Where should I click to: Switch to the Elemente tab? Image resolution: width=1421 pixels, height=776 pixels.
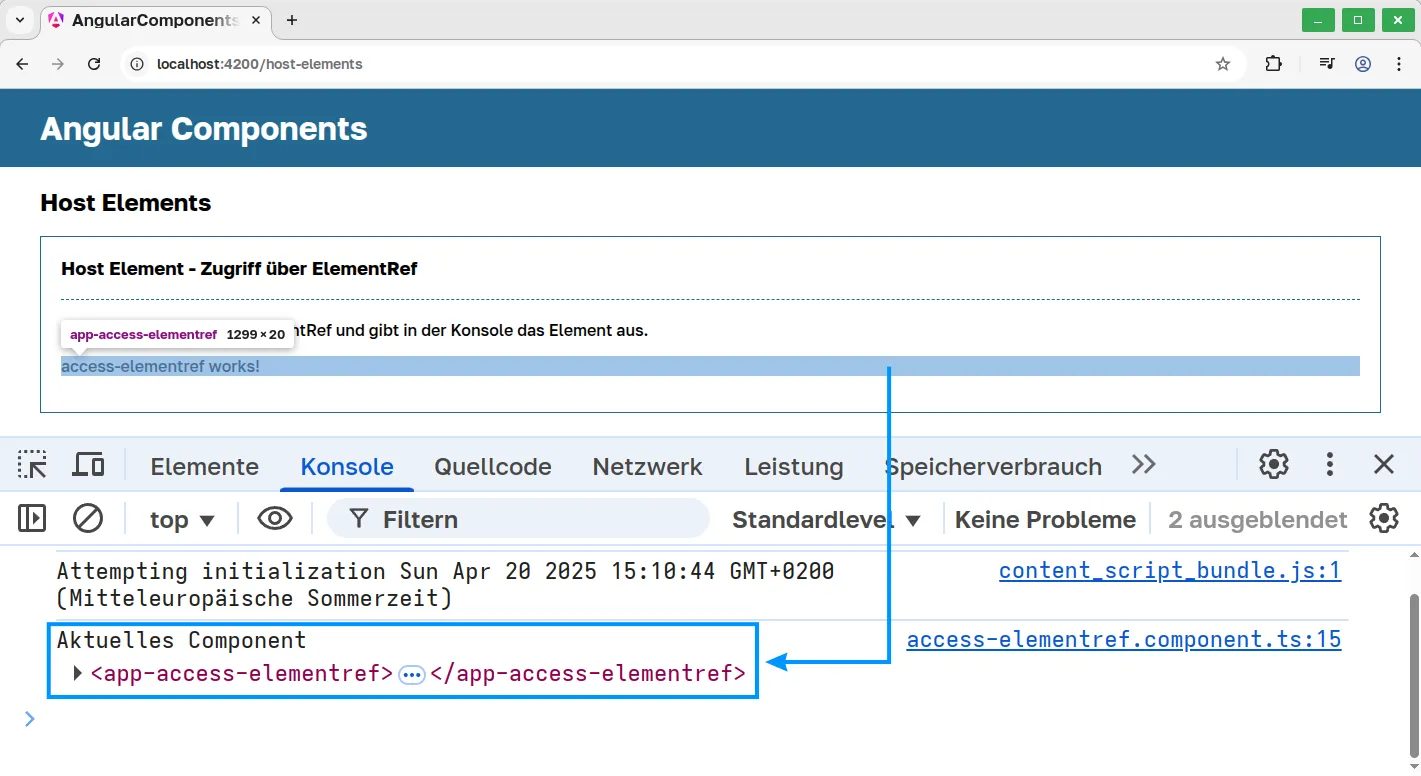pyautogui.click(x=205, y=467)
